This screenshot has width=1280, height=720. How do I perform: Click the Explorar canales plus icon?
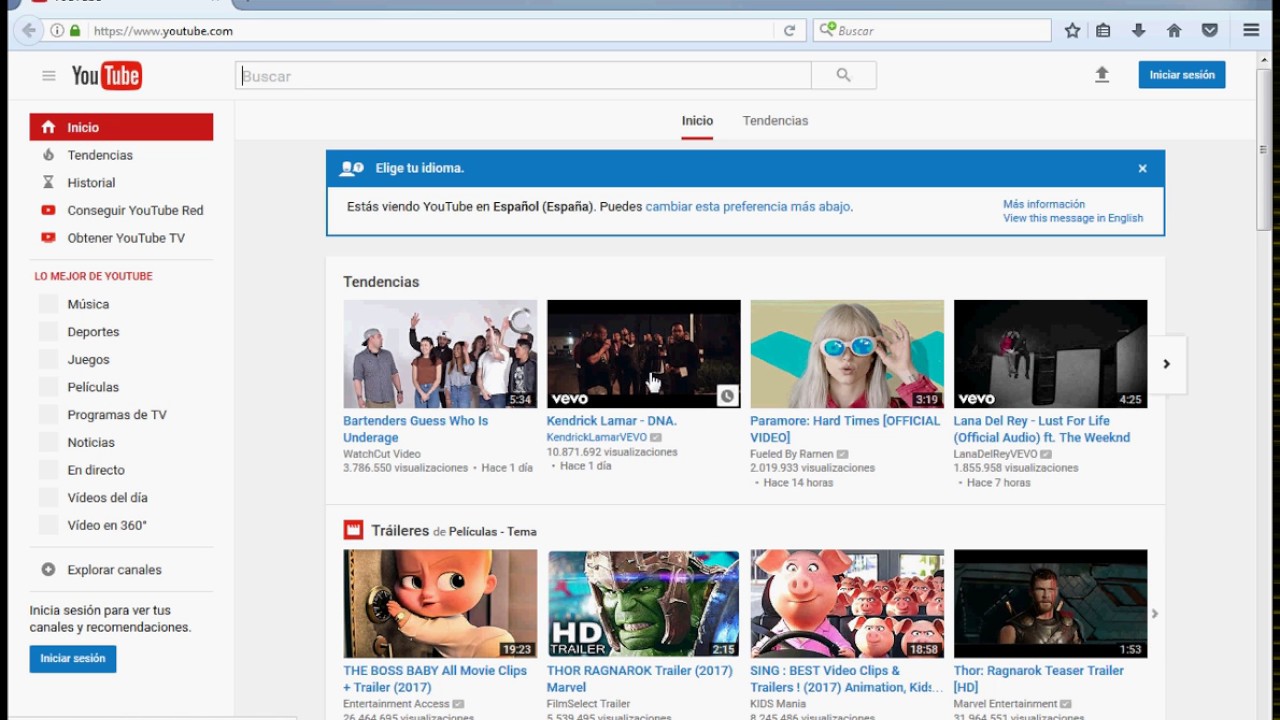48,570
